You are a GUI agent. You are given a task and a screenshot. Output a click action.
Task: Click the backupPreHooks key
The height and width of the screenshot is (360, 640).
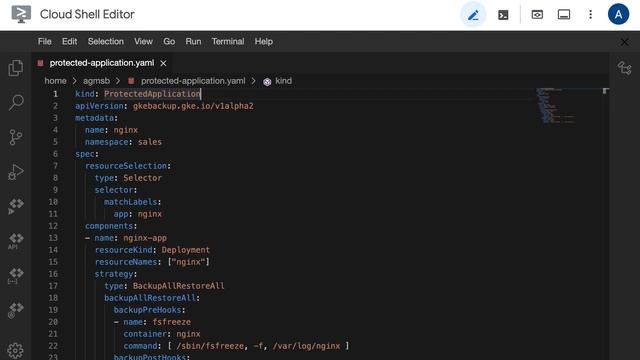(147, 310)
